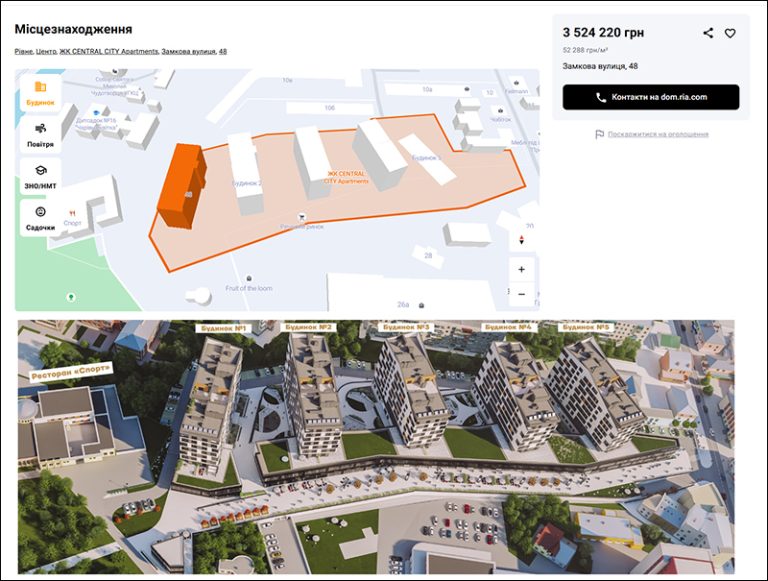Viewport: 768px width, 581px height.
Task: Click the Будинок №3 render label
Action: click(x=406, y=327)
